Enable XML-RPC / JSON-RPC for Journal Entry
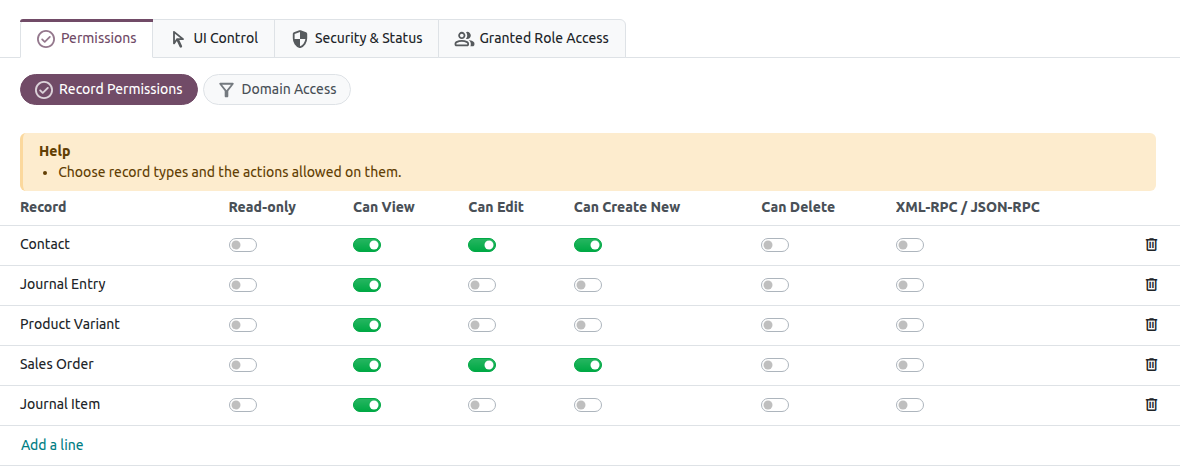 (910, 285)
